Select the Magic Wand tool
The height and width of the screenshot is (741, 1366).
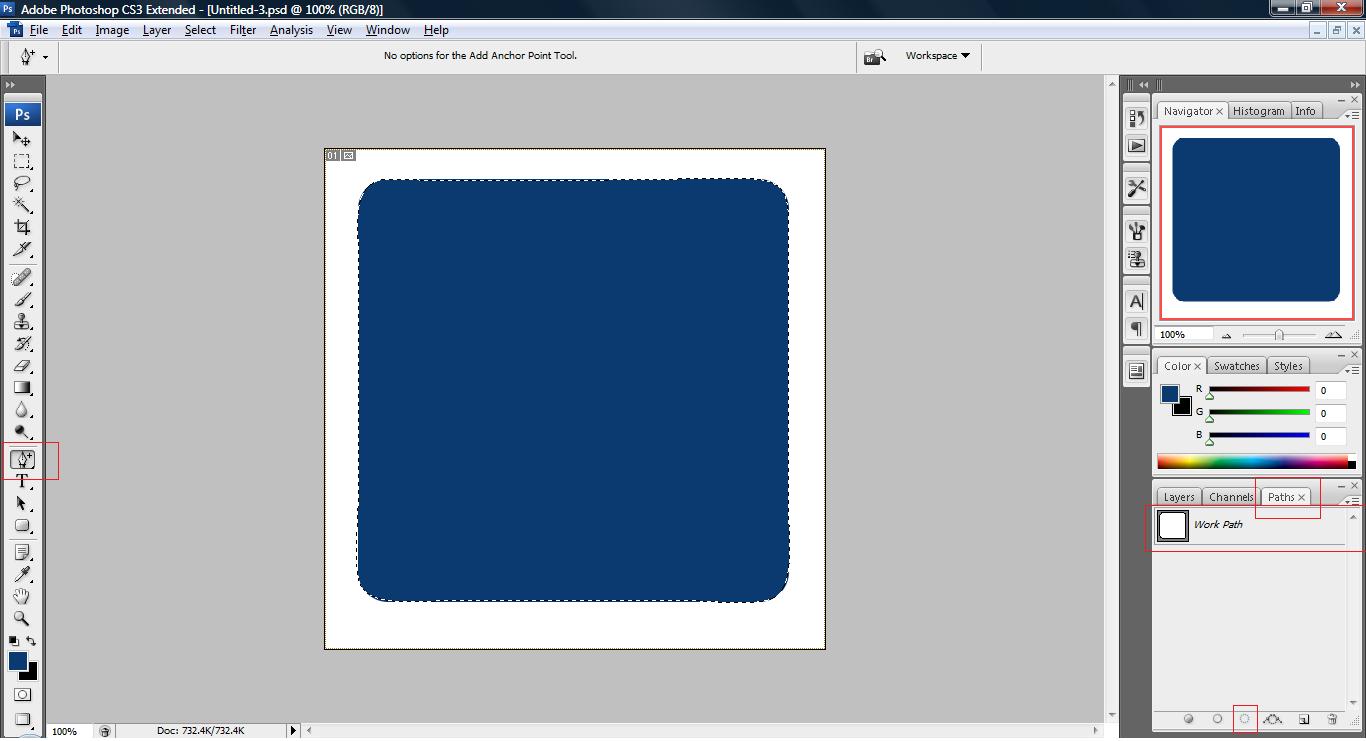click(22, 205)
